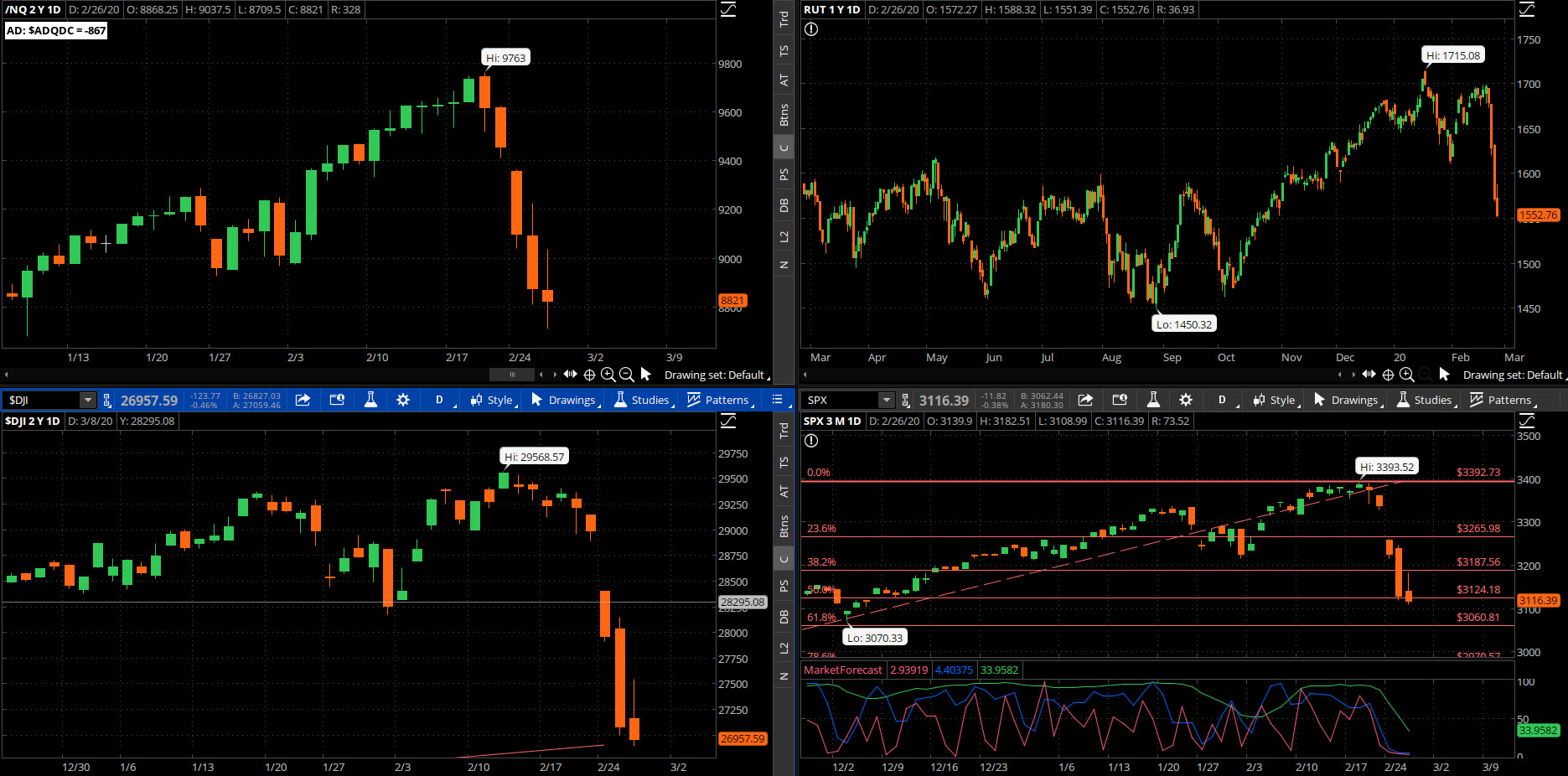Image resolution: width=1568 pixels, height=776 pixels.
Task: Click the expand-compress arrows icon under /NQ chart
Action: [571, 375]
